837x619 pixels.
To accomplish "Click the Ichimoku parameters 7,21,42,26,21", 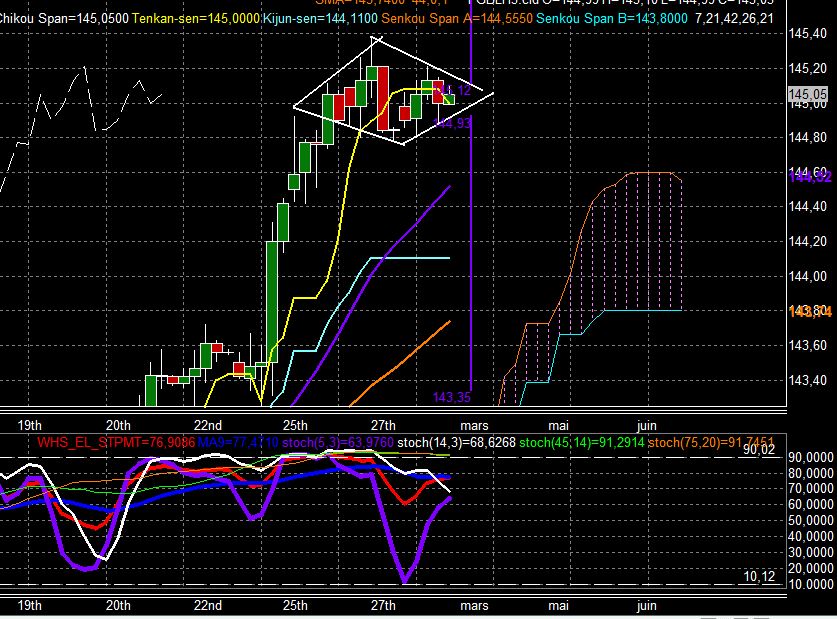I will coord(735,19).
